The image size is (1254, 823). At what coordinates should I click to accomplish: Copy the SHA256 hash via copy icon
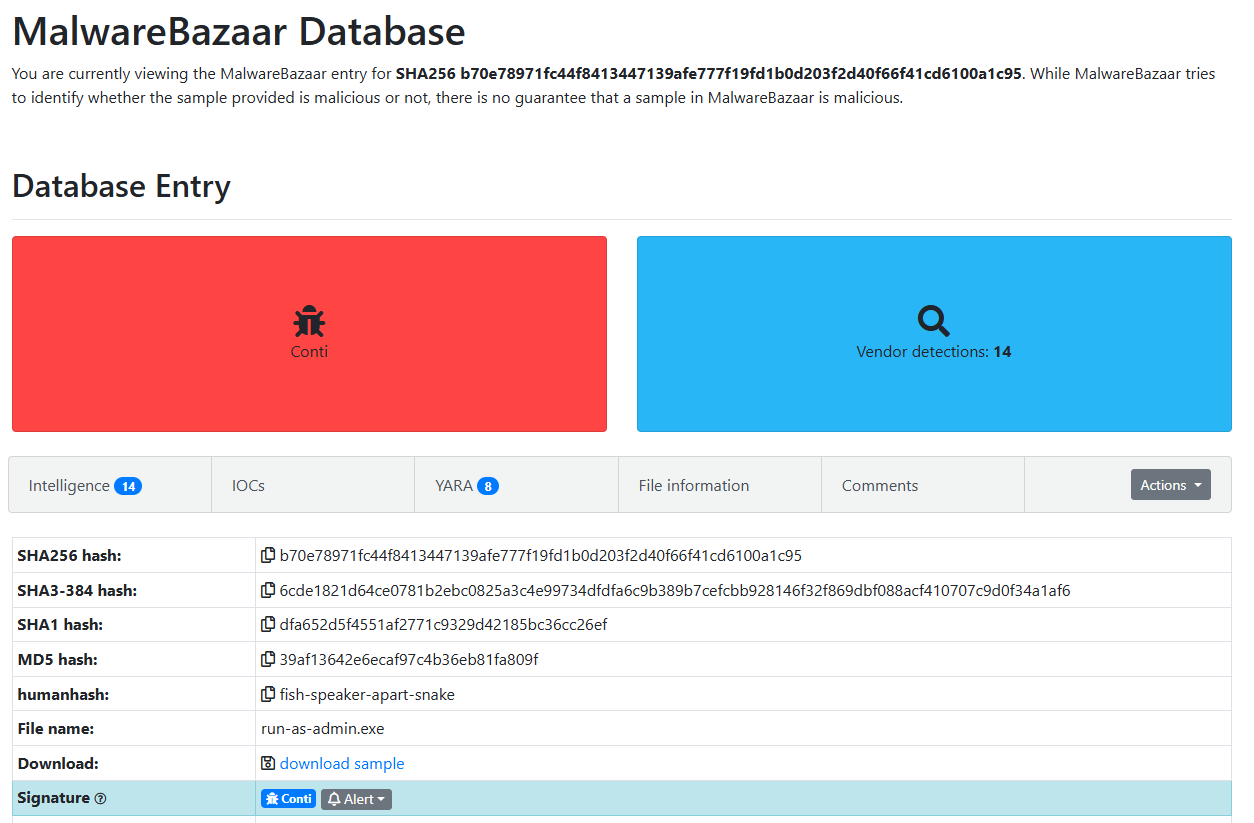click(268, 555)
